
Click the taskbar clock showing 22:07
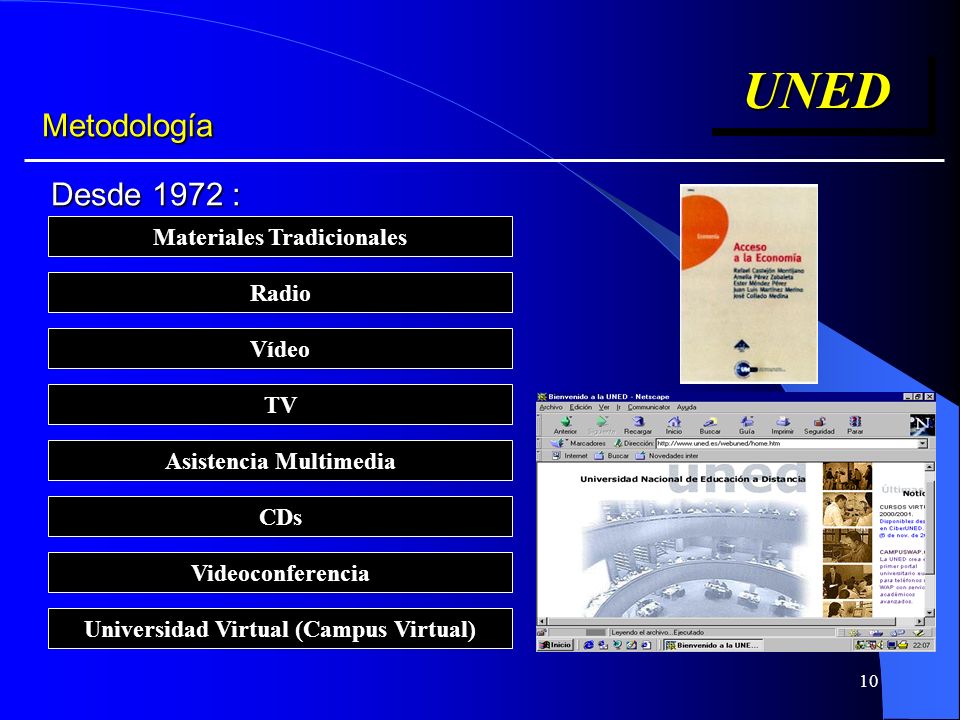click(921, 645)
